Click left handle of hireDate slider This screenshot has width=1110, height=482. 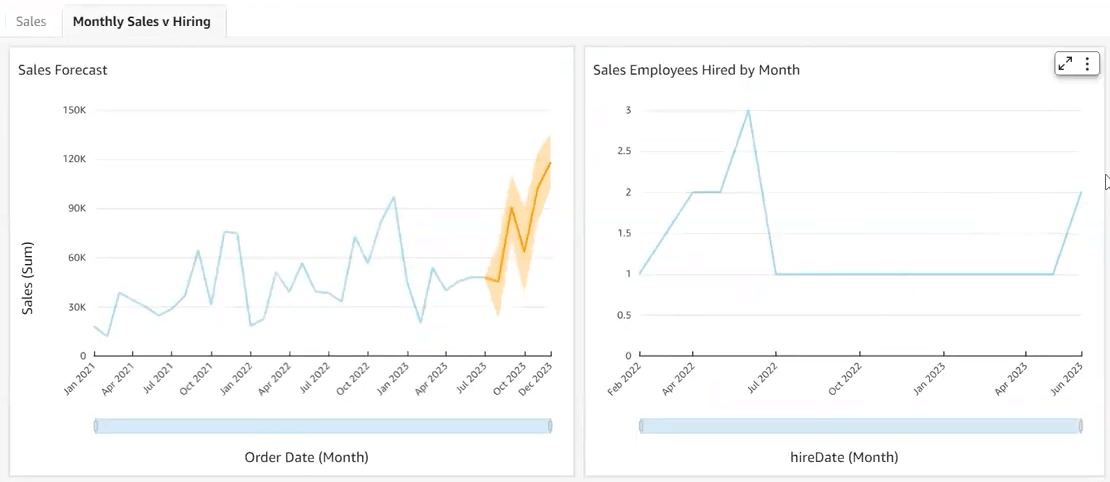point(641,426)
